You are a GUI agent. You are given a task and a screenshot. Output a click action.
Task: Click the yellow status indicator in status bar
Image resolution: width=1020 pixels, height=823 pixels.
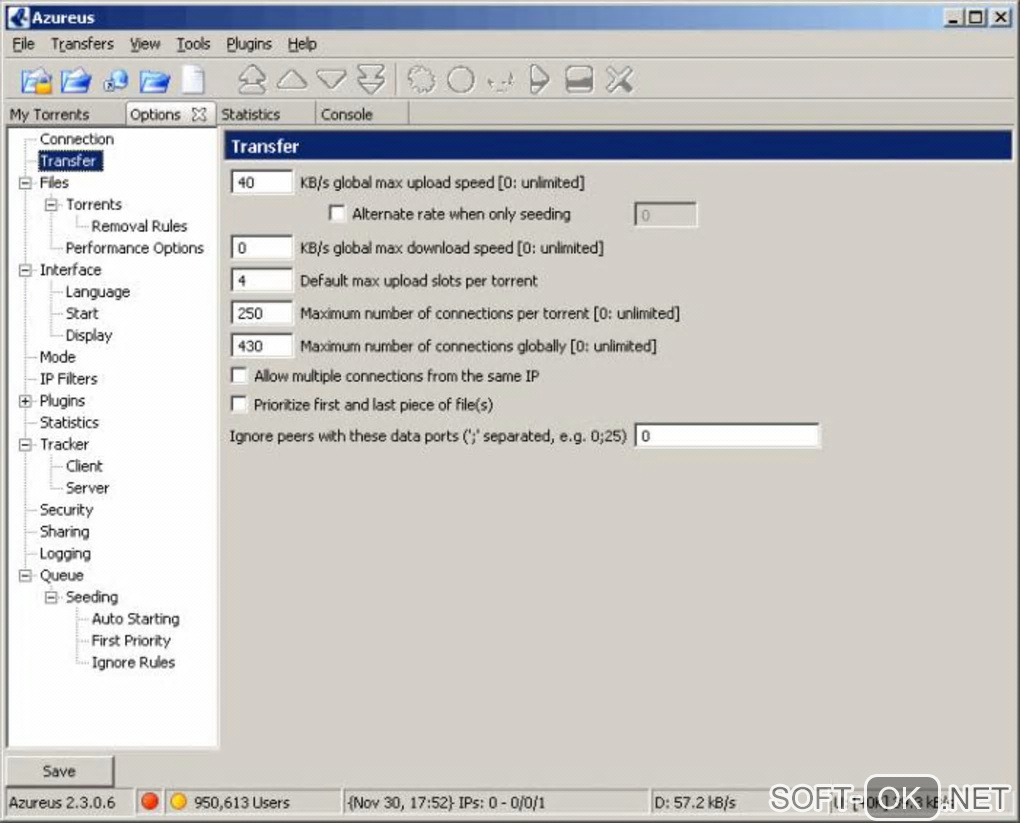[x=178, y=802]
